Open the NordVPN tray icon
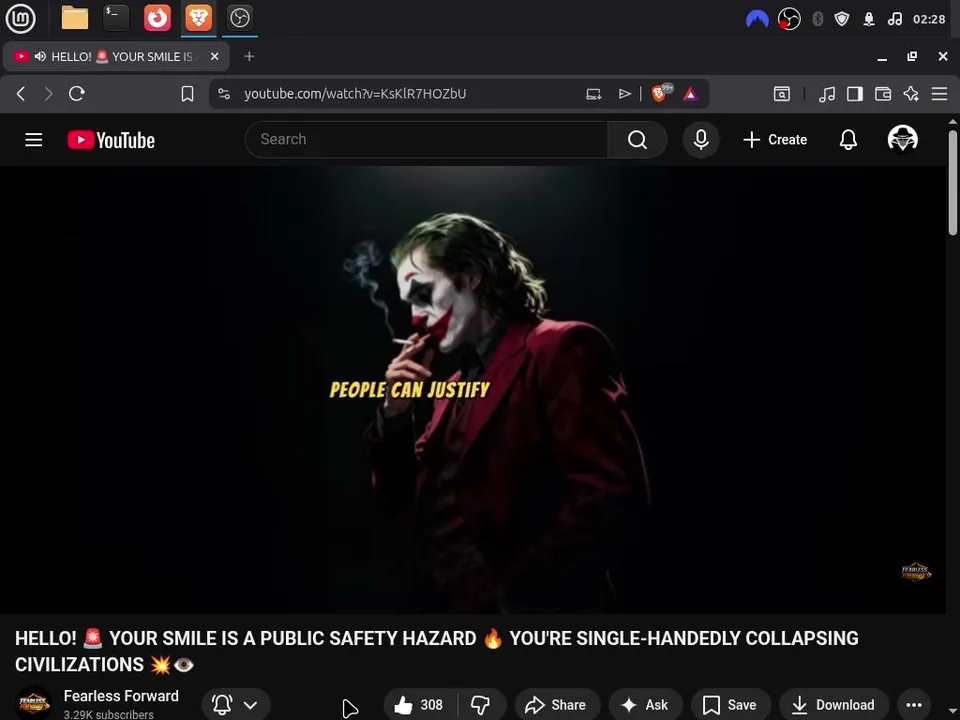The width and height of the screenshot is (960, 720). (x=757, y=19)
